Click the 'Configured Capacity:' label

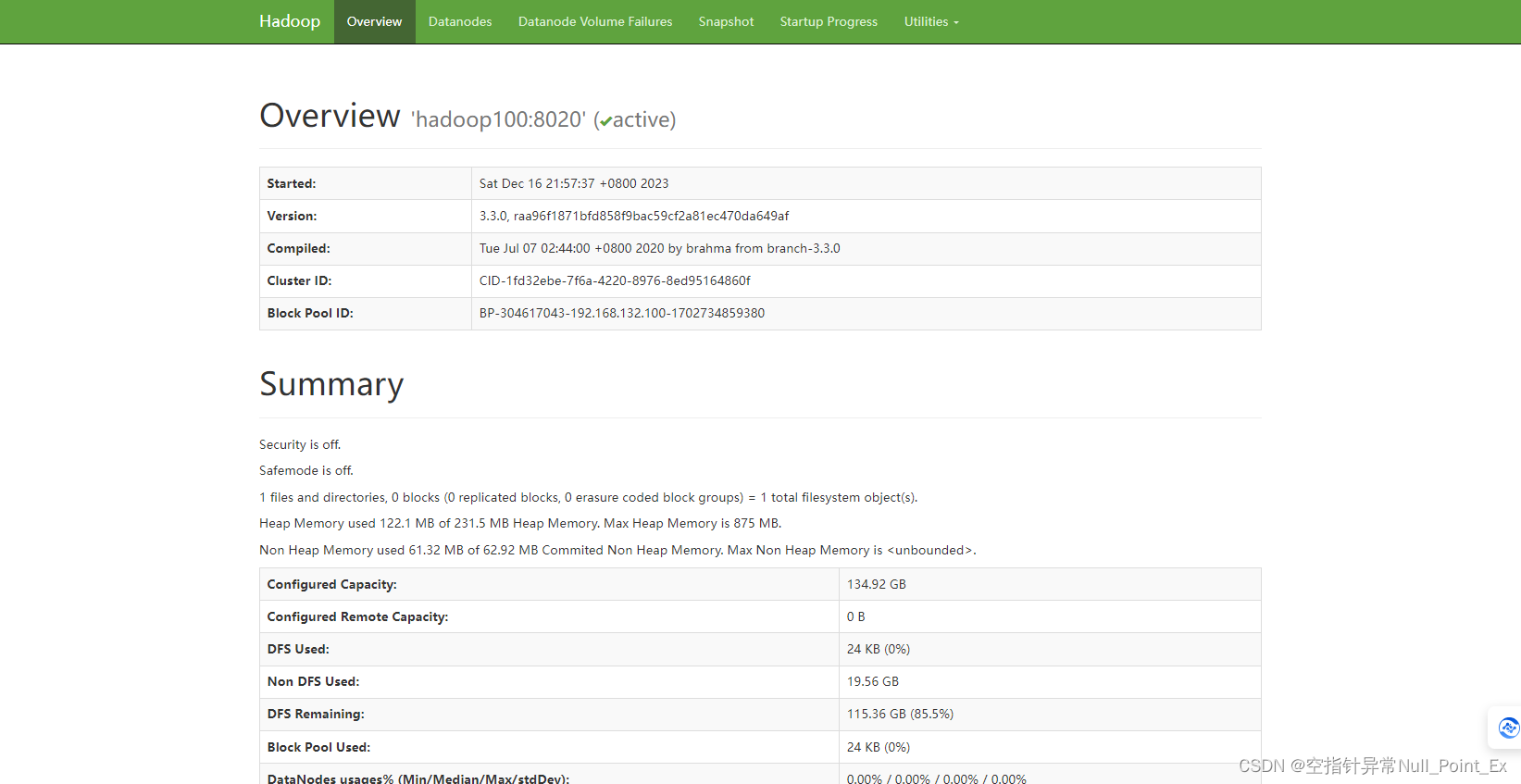[332, 584]
